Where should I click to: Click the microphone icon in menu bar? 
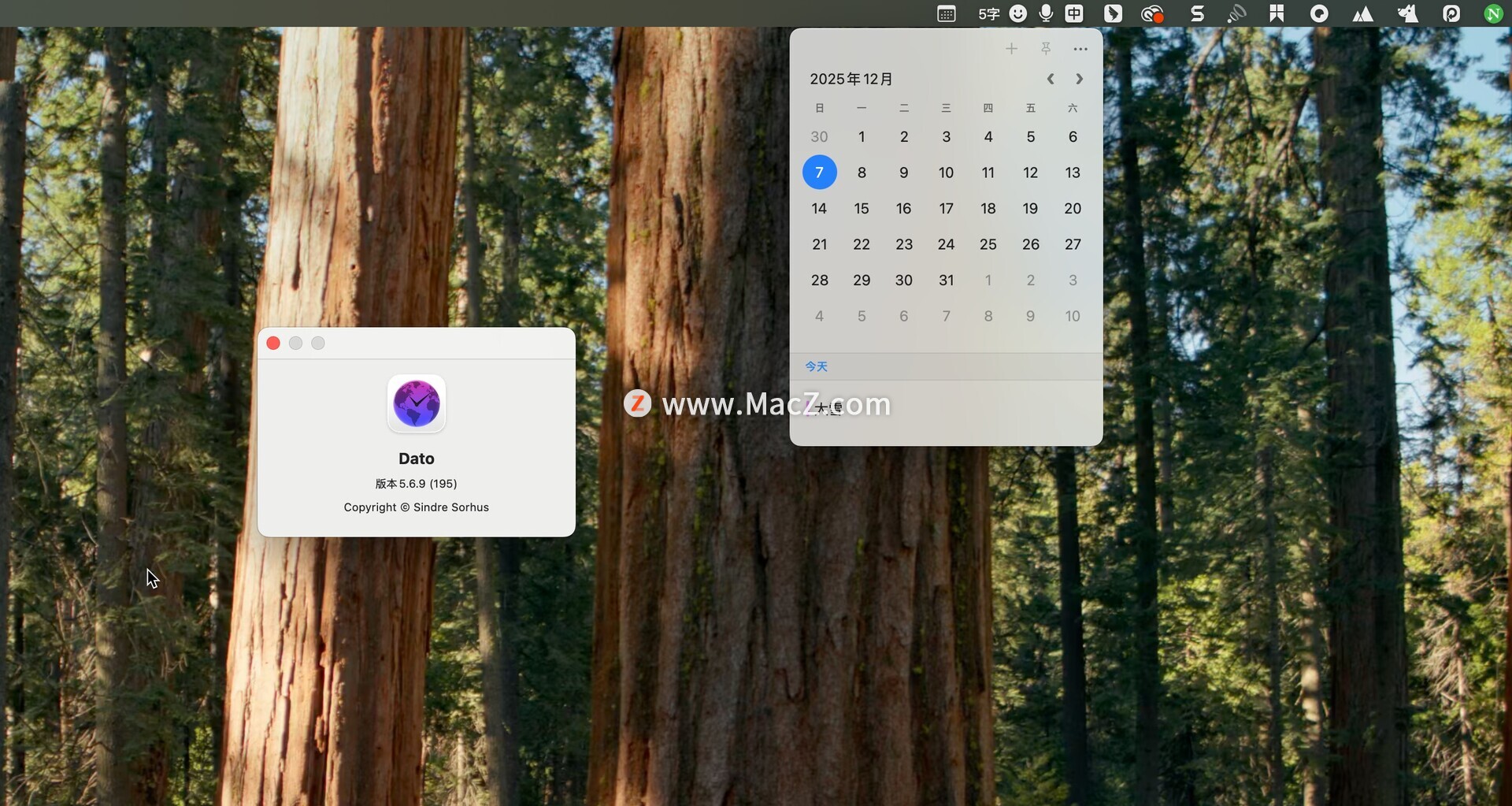coord(1046,13)
